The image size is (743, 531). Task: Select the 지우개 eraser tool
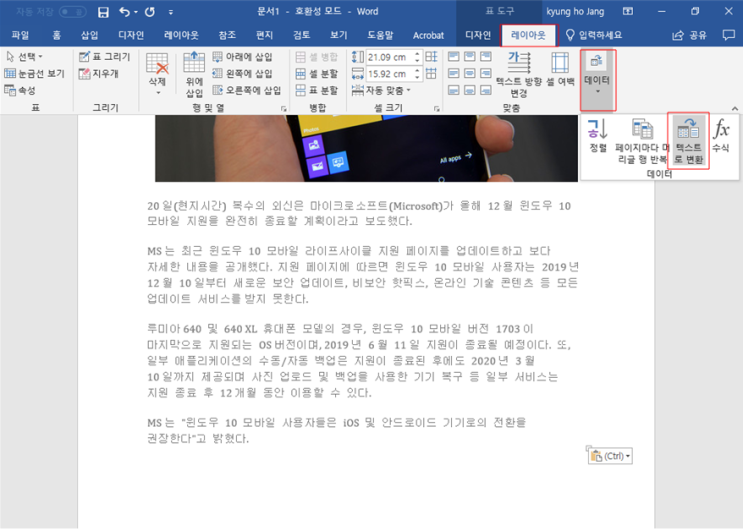pos(99,73)
